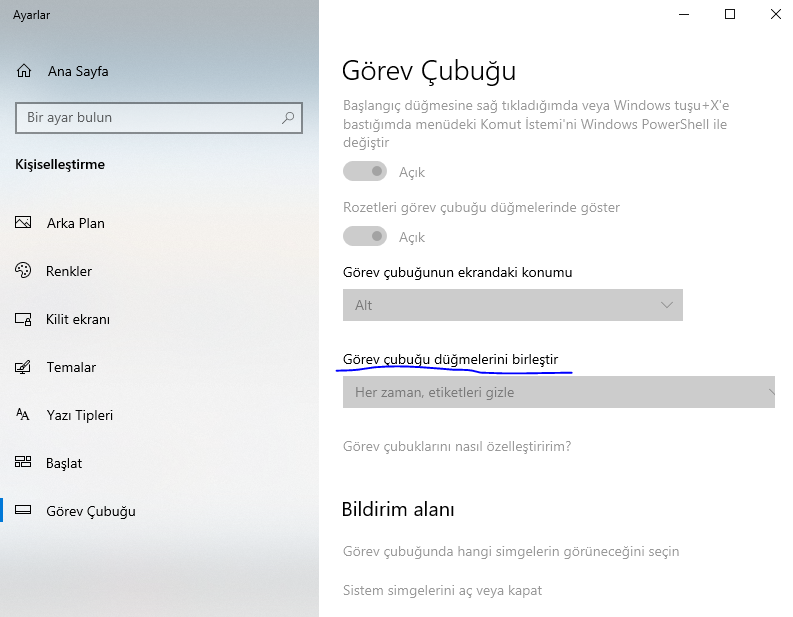The height and width of the screenshot is (617, 793).
Task: Minimize the Ayarlar window
Action: point(684,14)
